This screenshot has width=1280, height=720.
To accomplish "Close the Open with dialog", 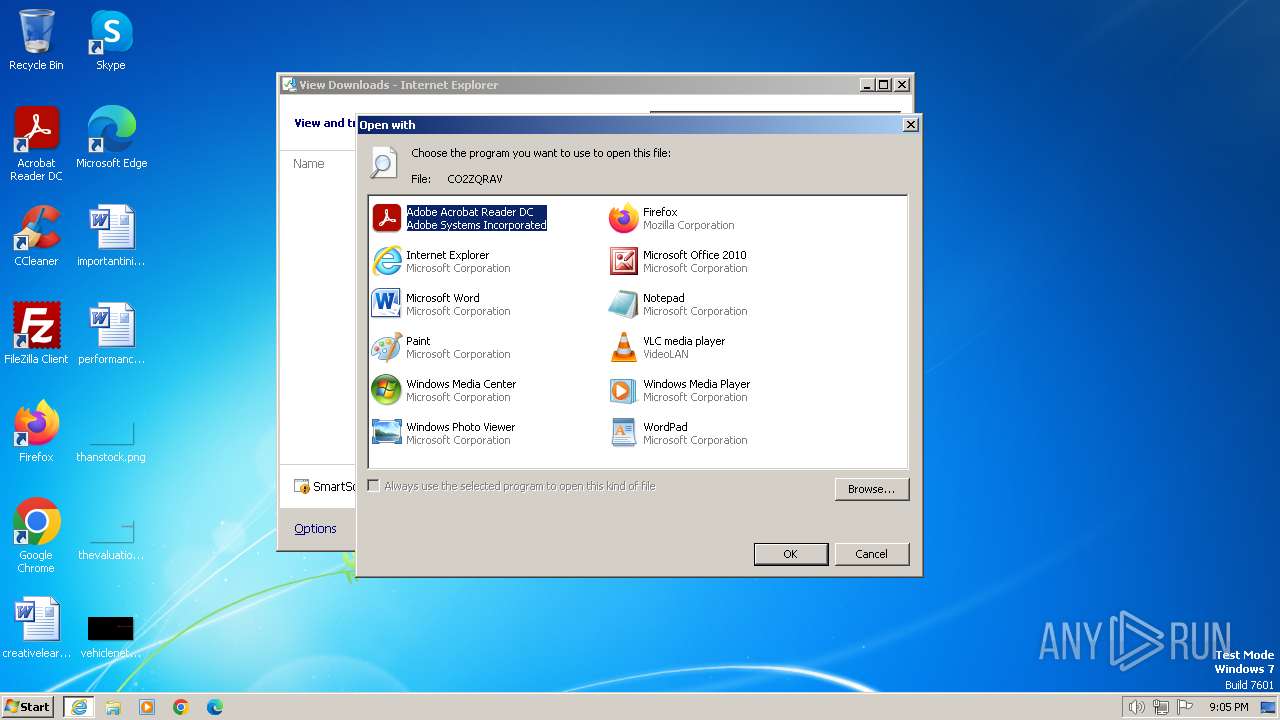I will tap(910, 125).
